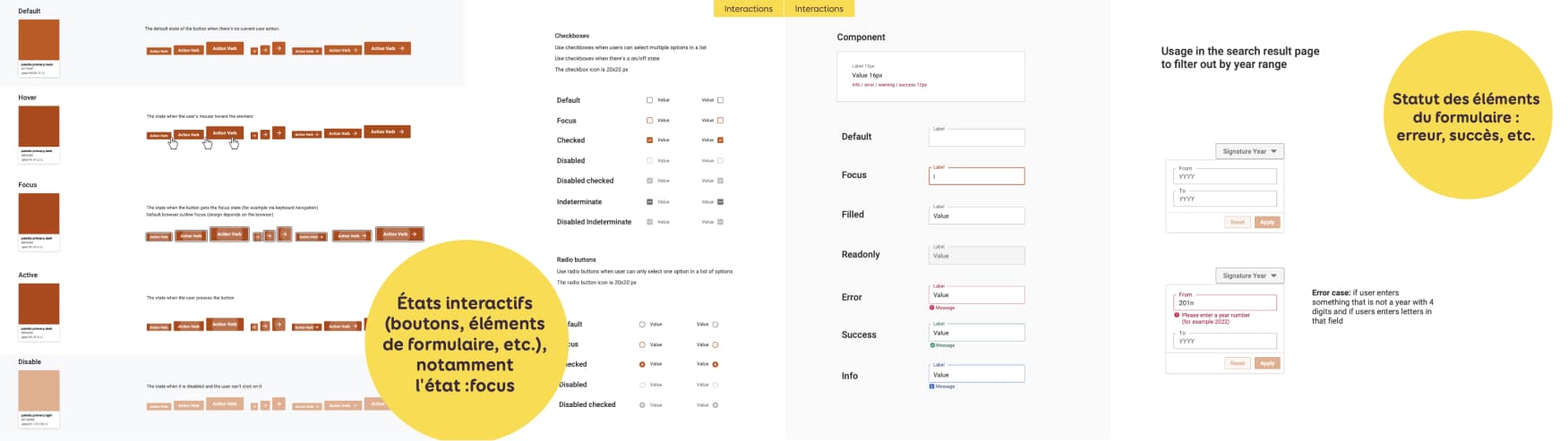Viewport: 1568px width, 441px height.
Task: Open the upper Signature Year dropdown
Action: tap(1249, 151)
